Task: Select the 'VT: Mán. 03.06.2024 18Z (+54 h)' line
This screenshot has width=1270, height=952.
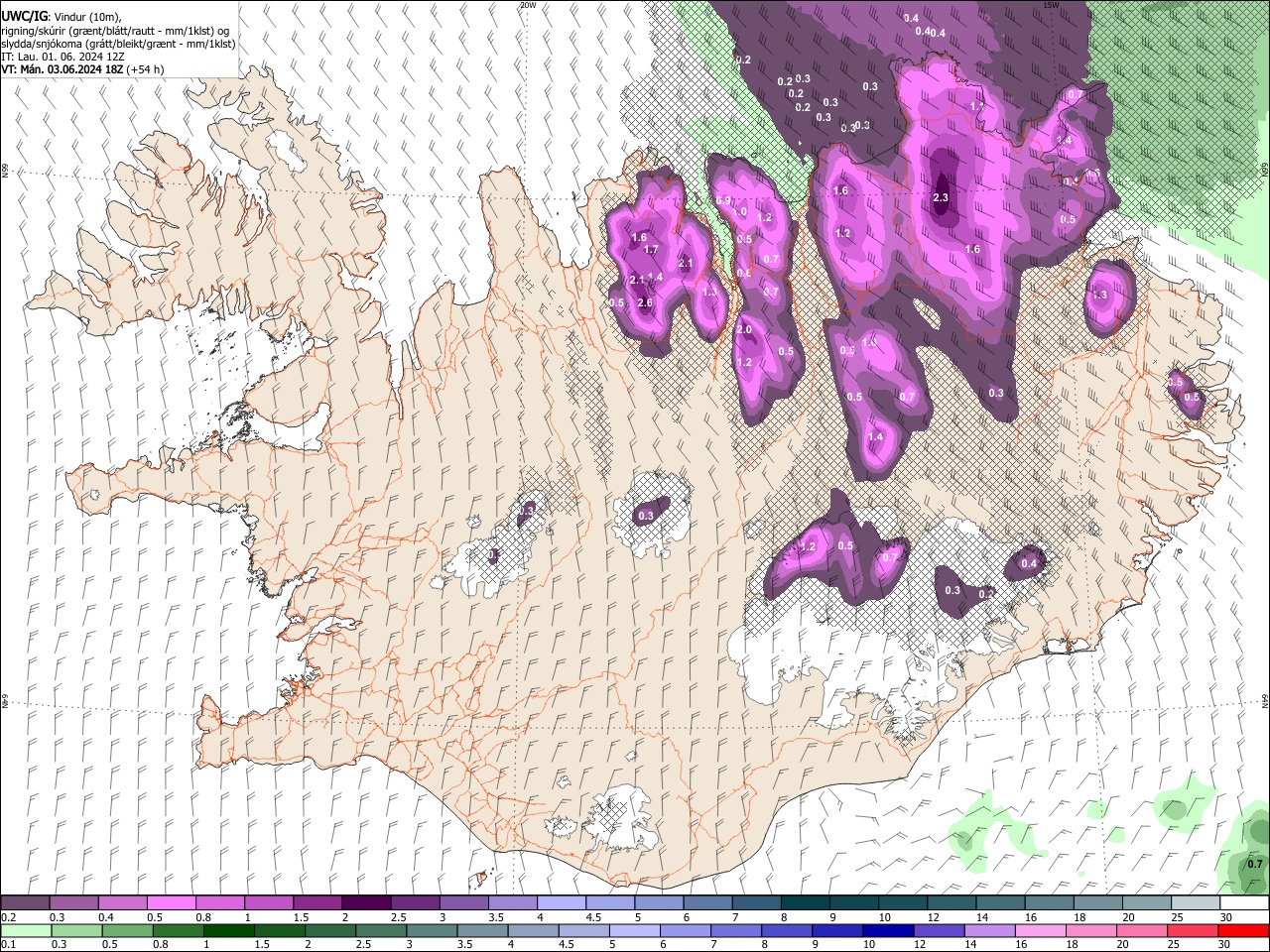Action: click(83, 69)
